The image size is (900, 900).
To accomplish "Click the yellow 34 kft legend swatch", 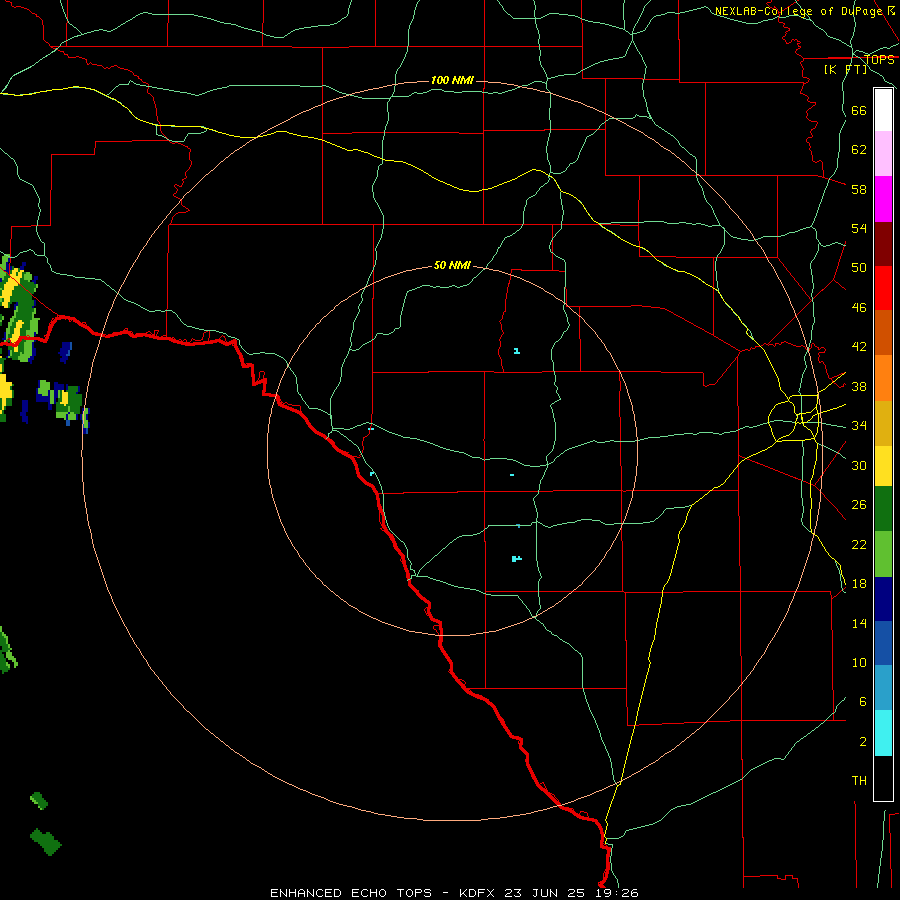I will click(883, 466).
